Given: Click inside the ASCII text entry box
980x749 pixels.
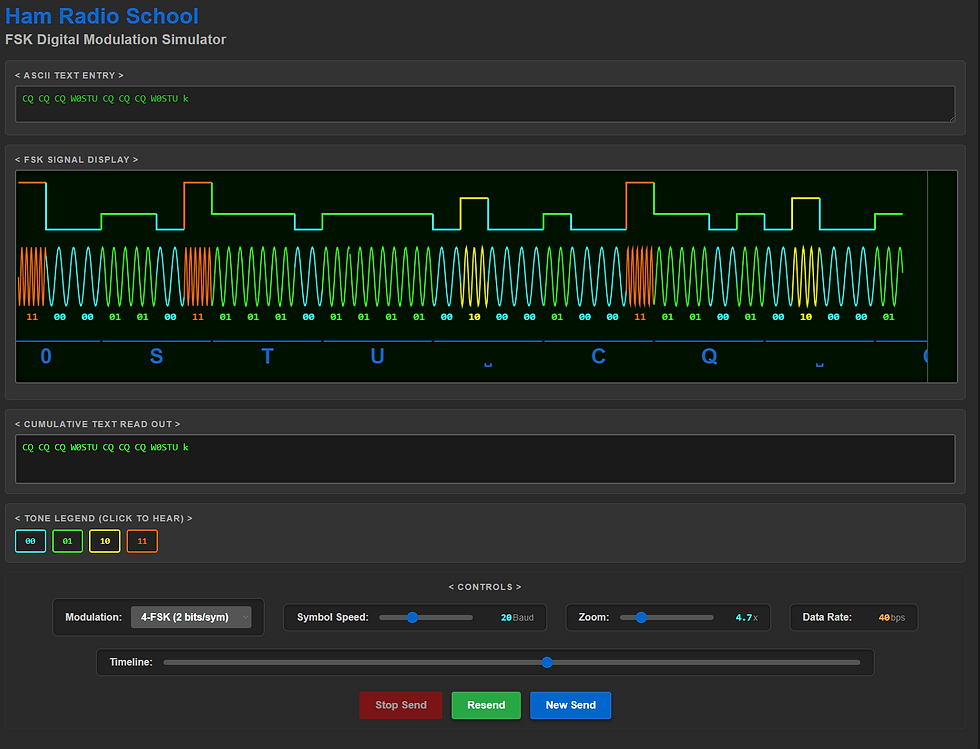Looking at the screenshot, I should [x=485, y=103].
